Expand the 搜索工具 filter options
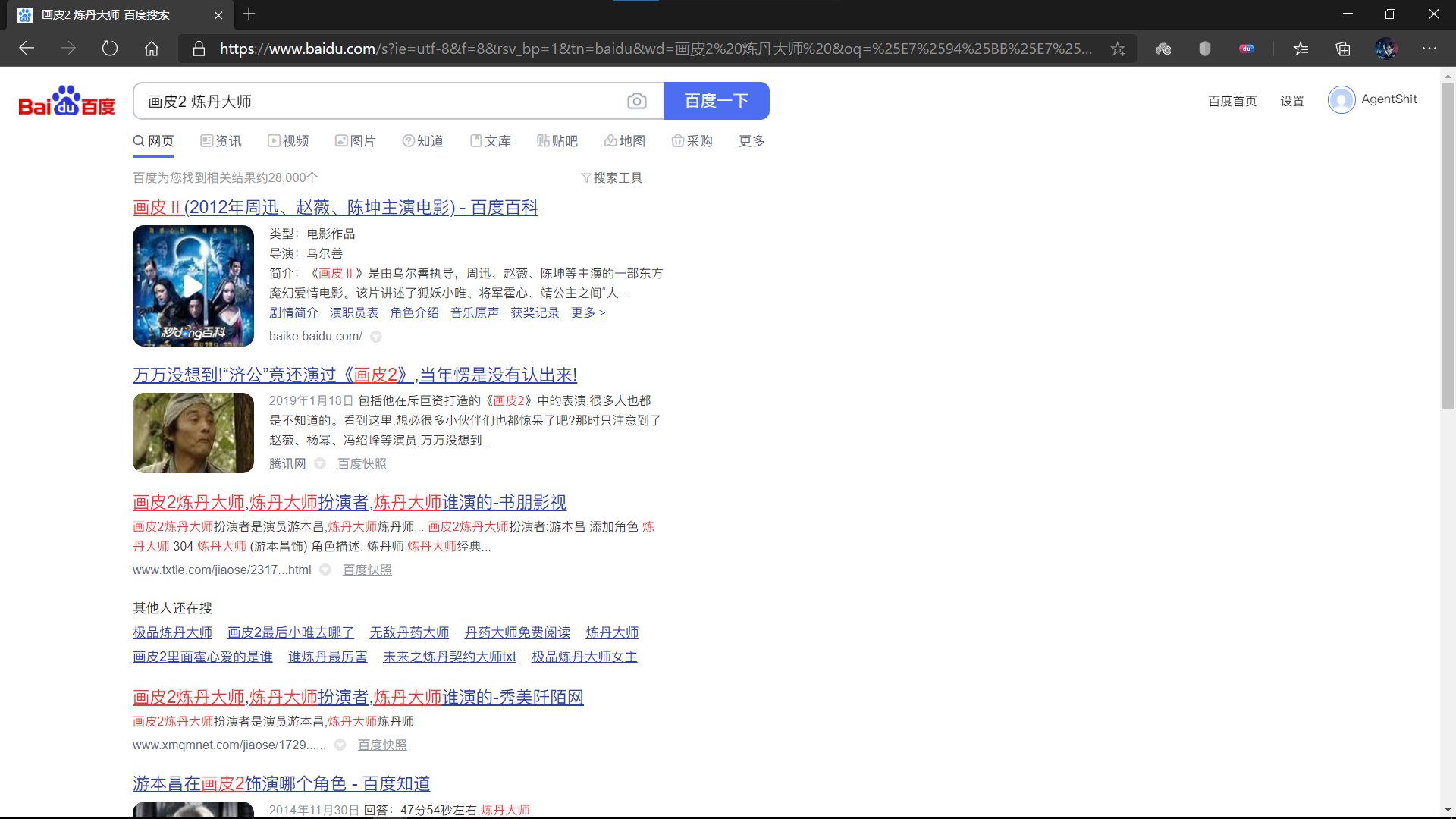The image size is (1456, 819). pos(612,177)
